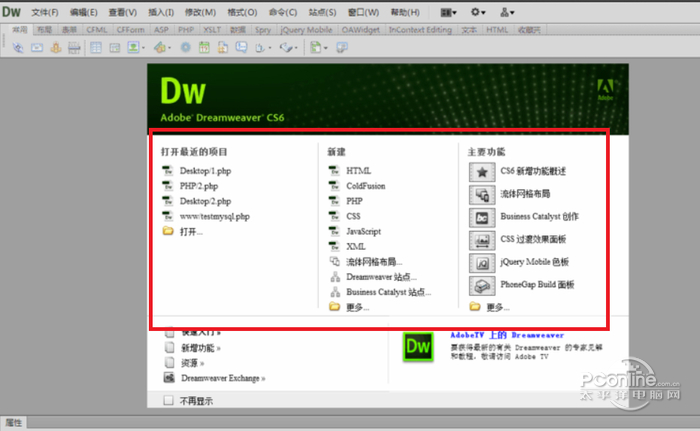This screenshot has width=700, height=431.
Task: Click the Business Catalyst 创作 icon
Action: pos(482,218)
